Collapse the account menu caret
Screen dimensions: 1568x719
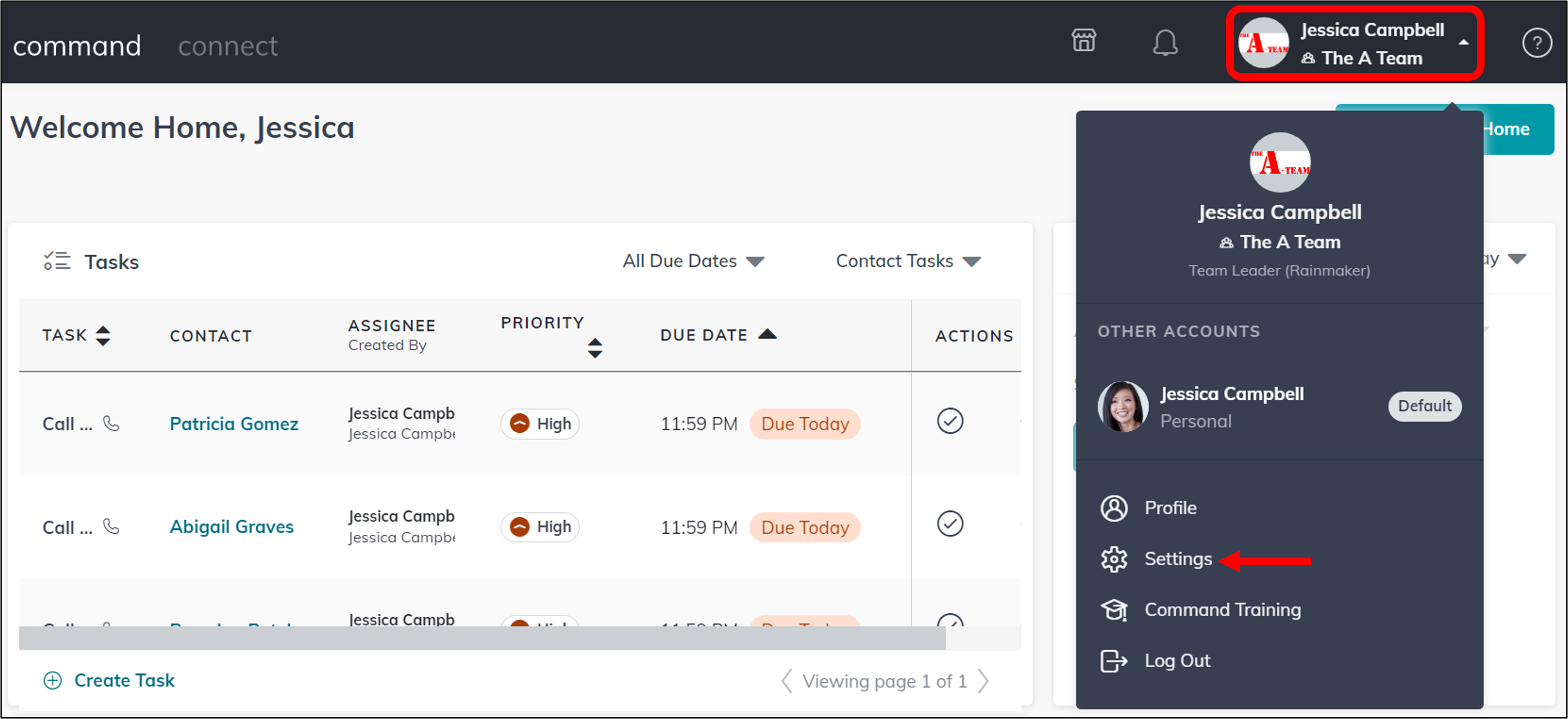click(1463, 43)
